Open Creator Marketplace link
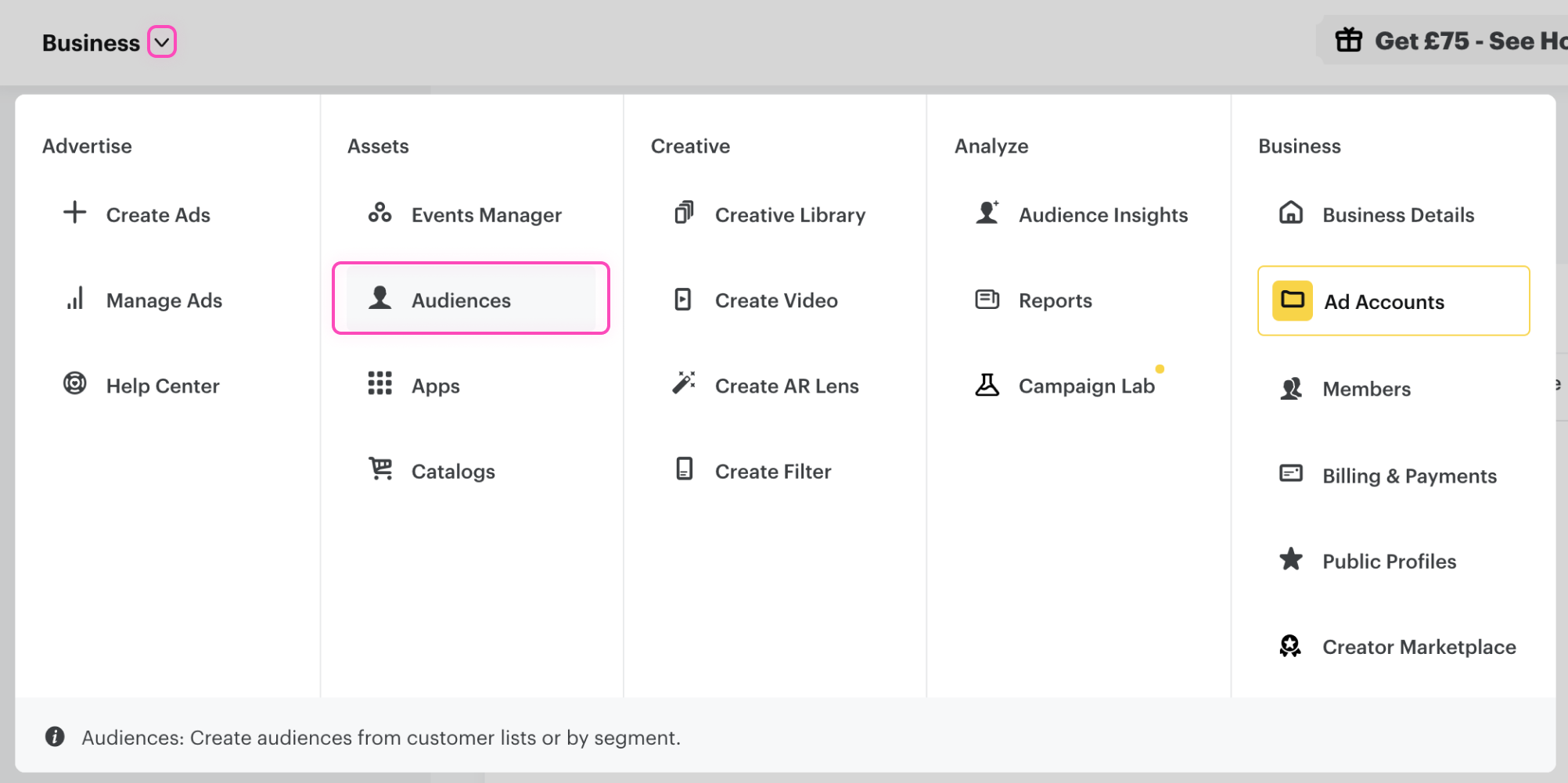 pos(1419,647)
